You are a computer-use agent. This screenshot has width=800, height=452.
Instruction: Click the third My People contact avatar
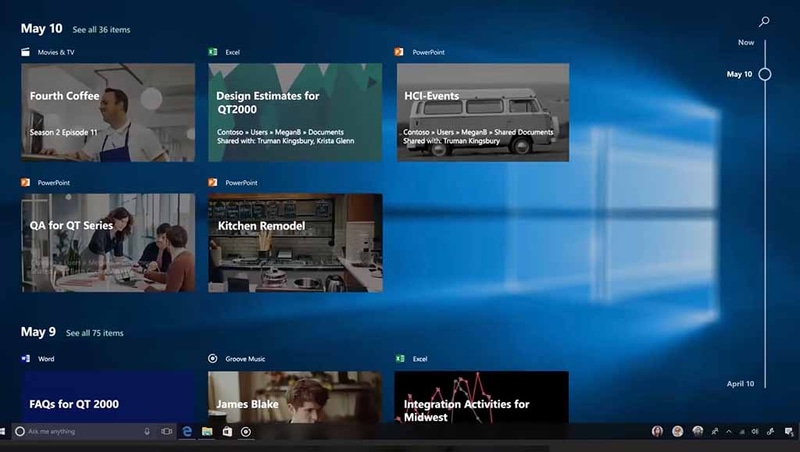[697, 432]
